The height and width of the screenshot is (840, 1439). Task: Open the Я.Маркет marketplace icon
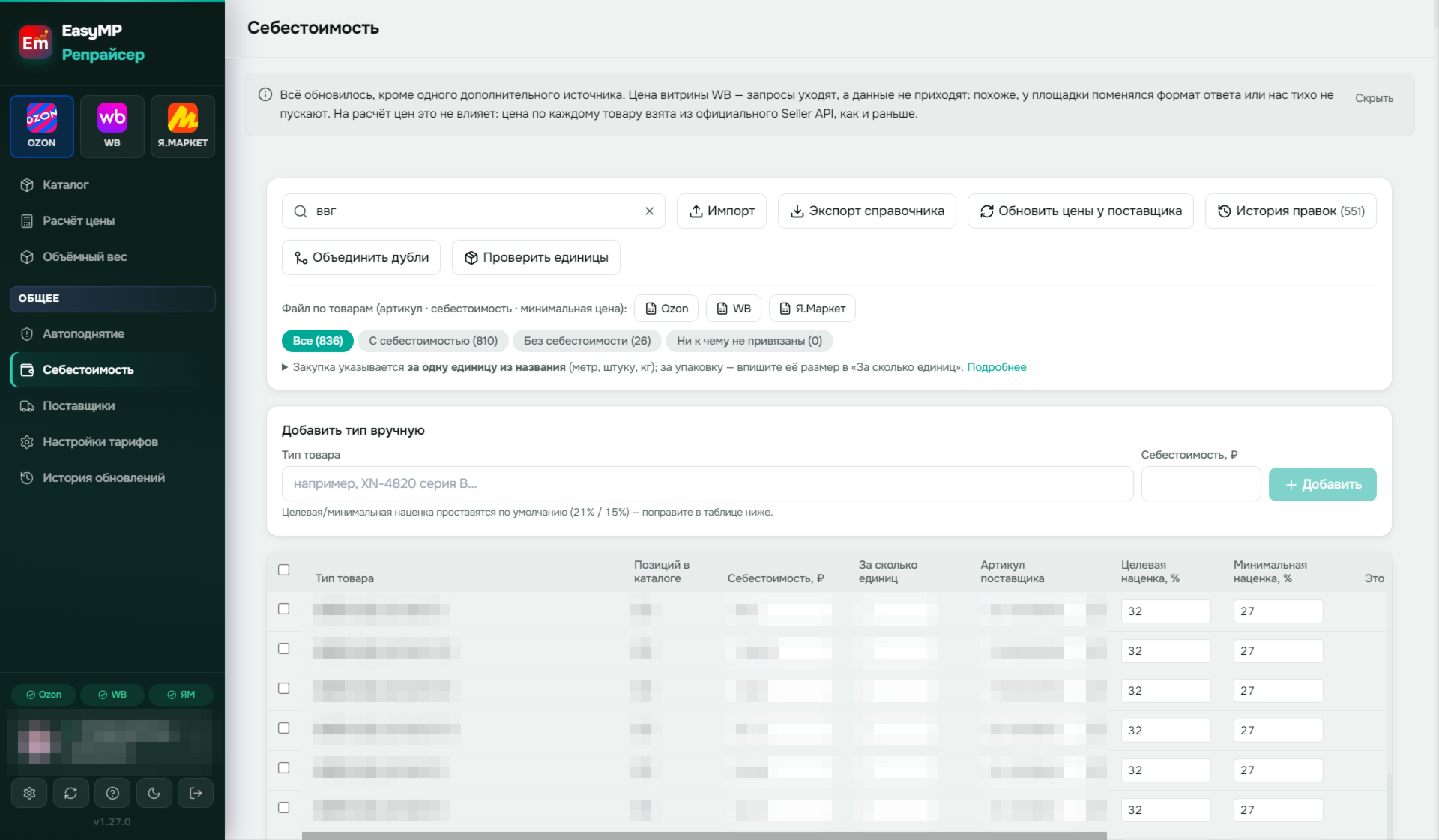(x=183, y=126)
